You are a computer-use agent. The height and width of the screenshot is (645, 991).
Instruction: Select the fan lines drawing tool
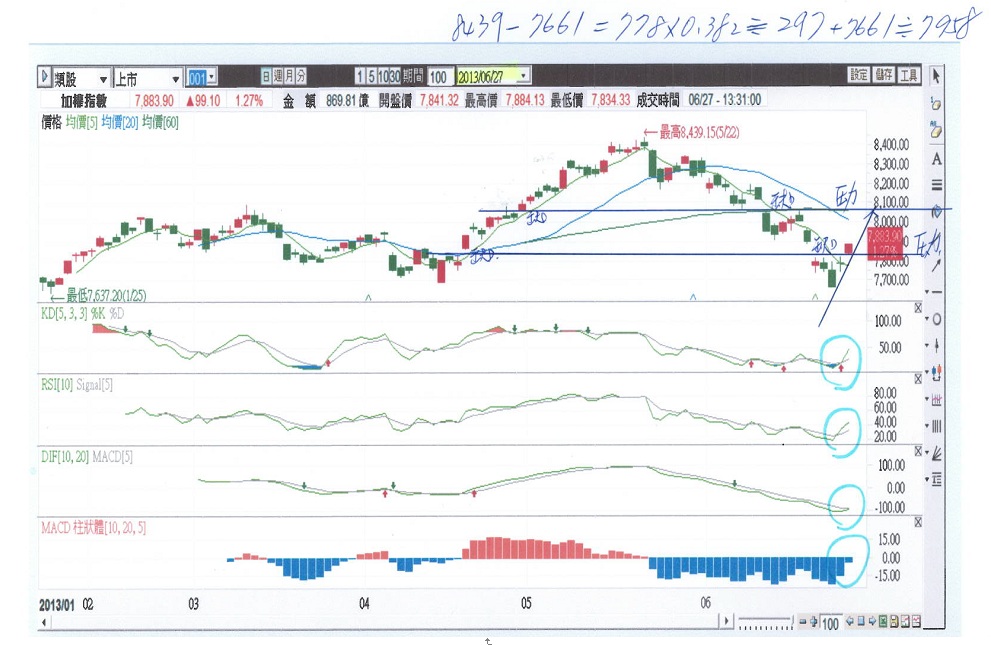[937, 453]
